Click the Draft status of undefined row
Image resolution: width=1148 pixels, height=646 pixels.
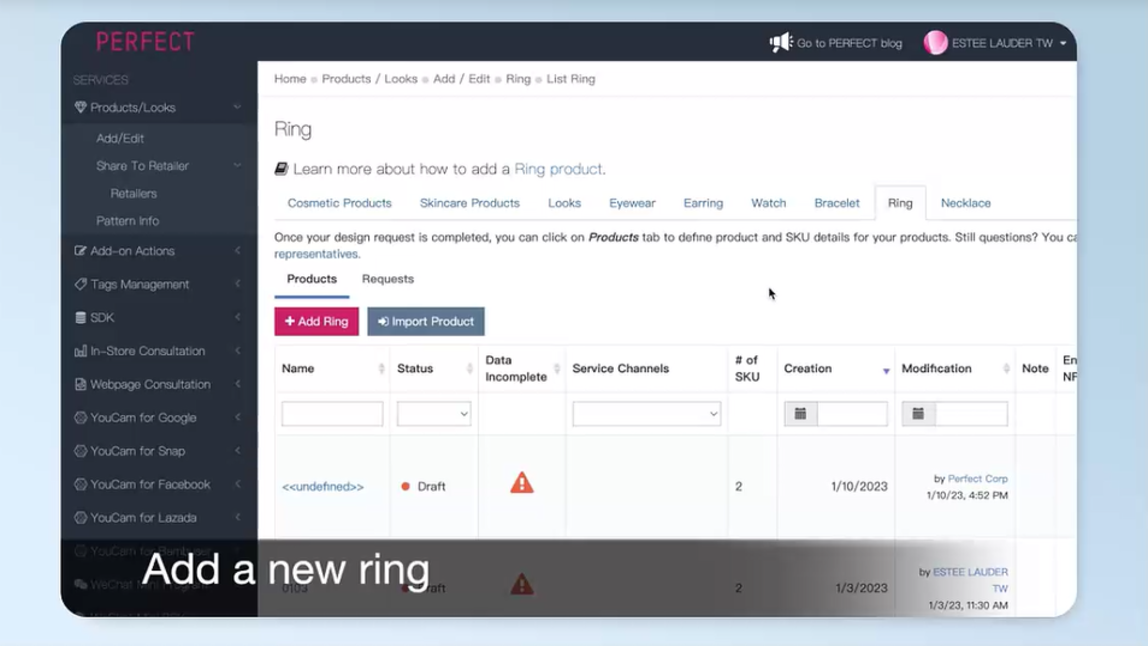tap(423, 486)
